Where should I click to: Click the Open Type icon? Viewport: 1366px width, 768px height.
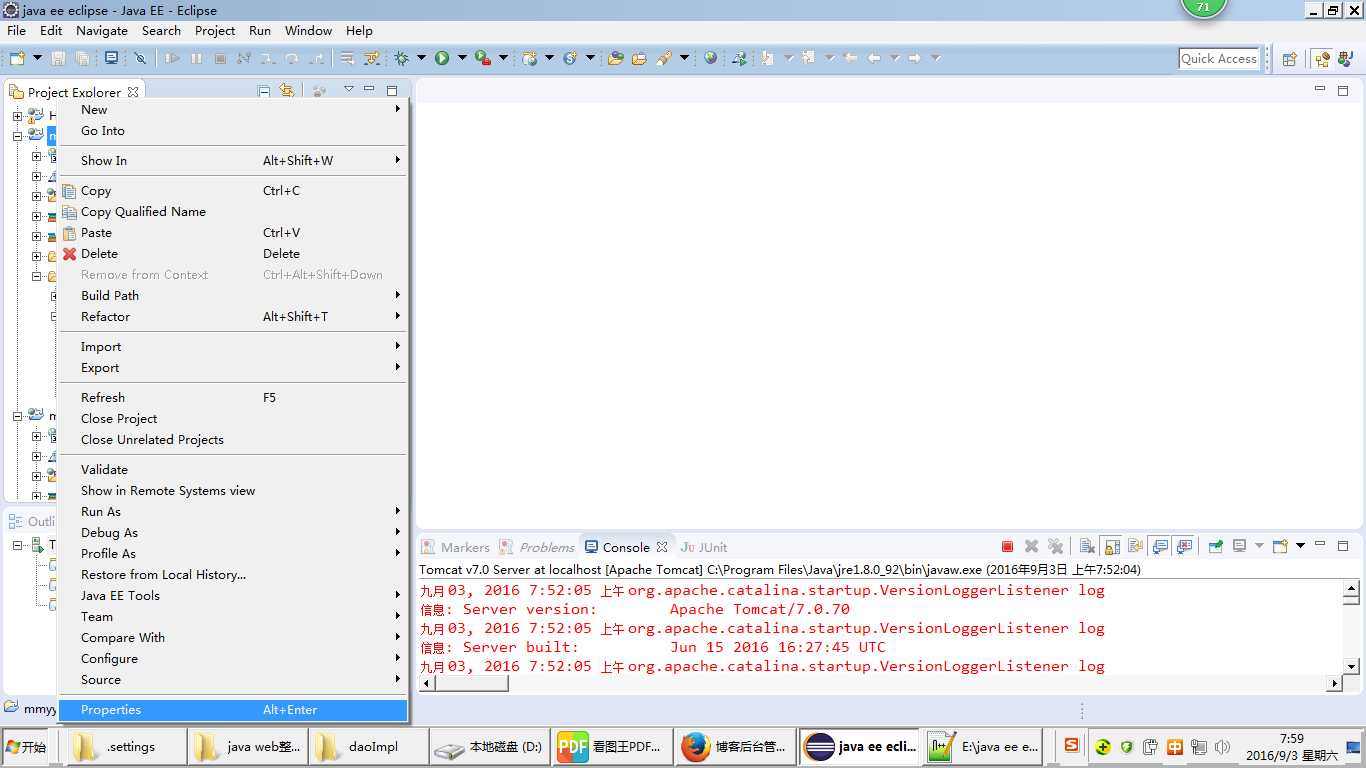coord(616,59)
